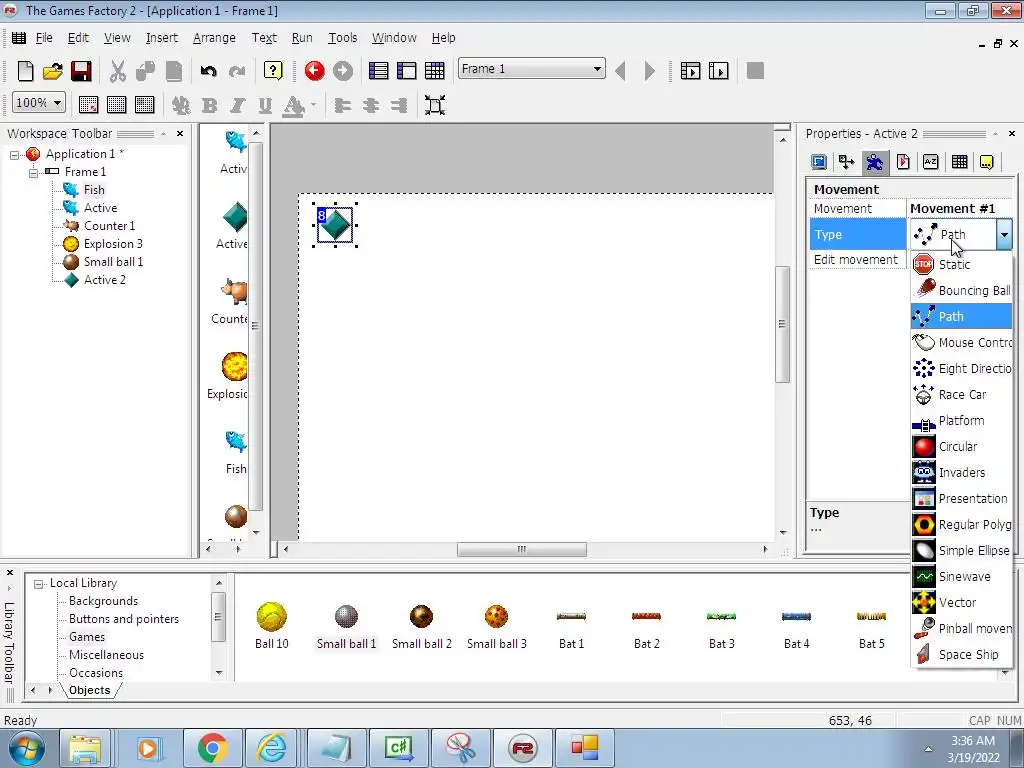Choose Vector movement type
This screenshot has height=768, width=1024.
tap(961, 602)
